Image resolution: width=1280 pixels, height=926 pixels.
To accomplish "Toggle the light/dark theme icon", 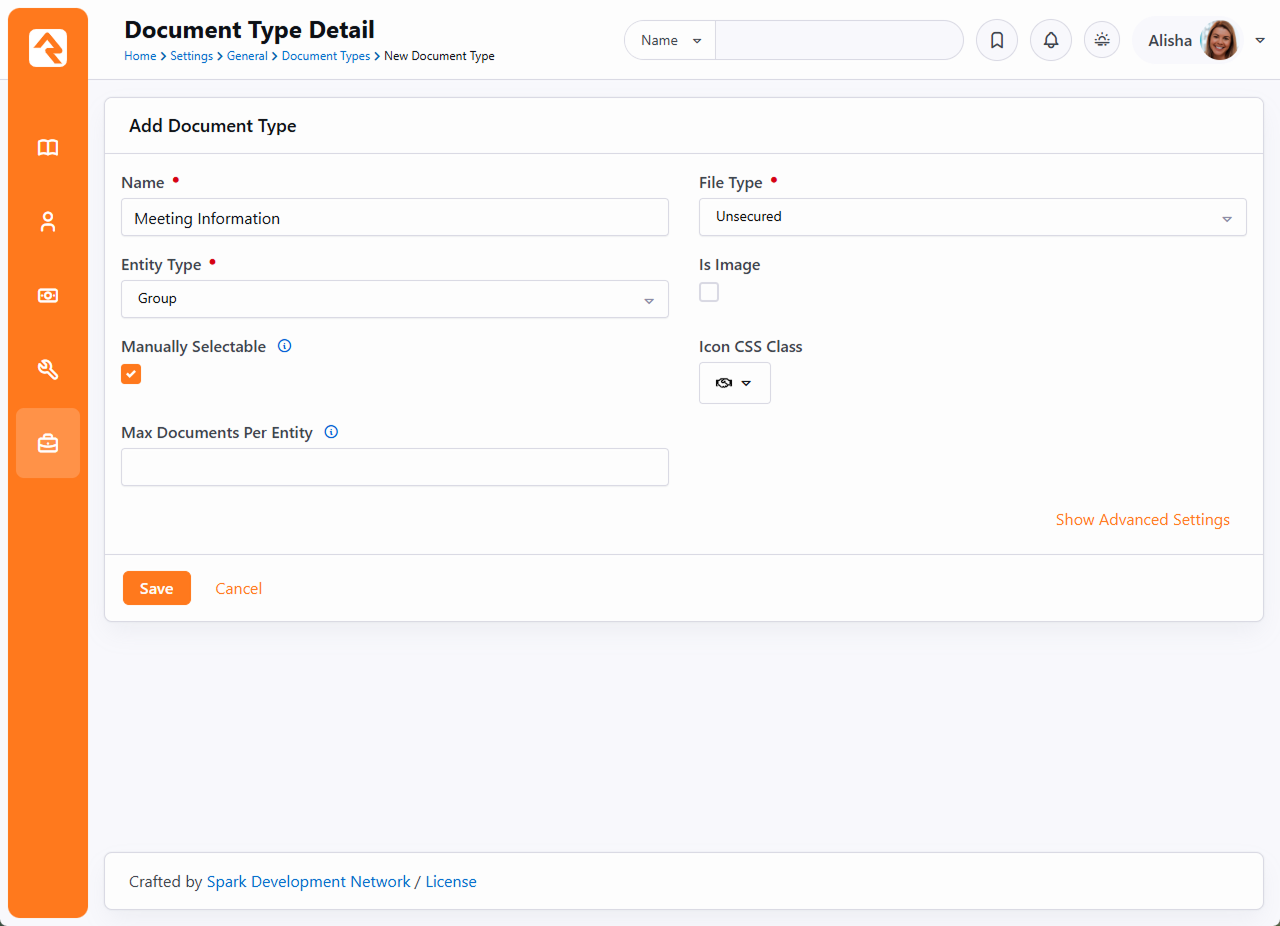I will pyautogui.click(x=1102, y=41).
